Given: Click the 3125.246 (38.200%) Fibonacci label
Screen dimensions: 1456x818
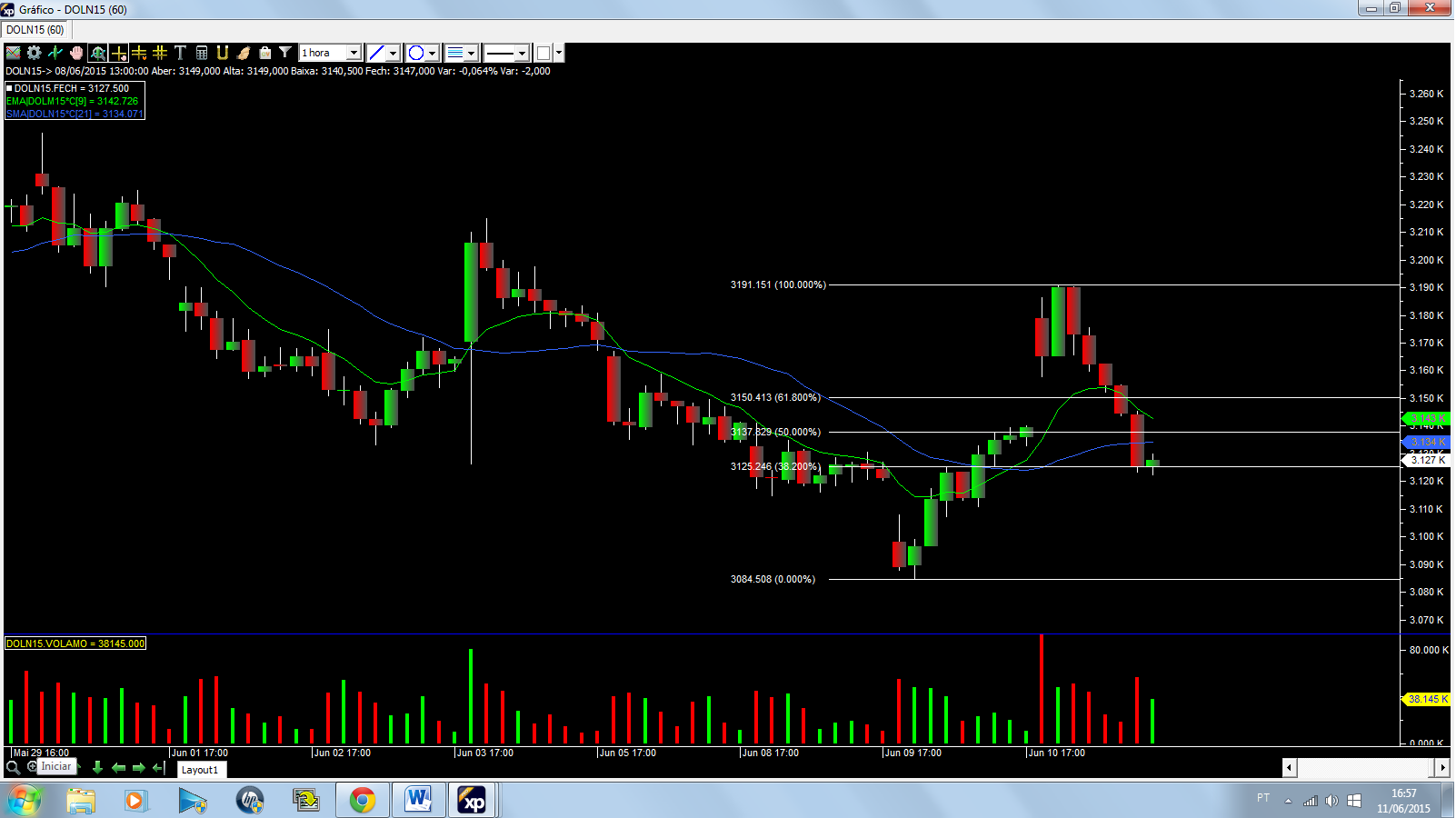Looking at the screenshot, I should (775, 466).
